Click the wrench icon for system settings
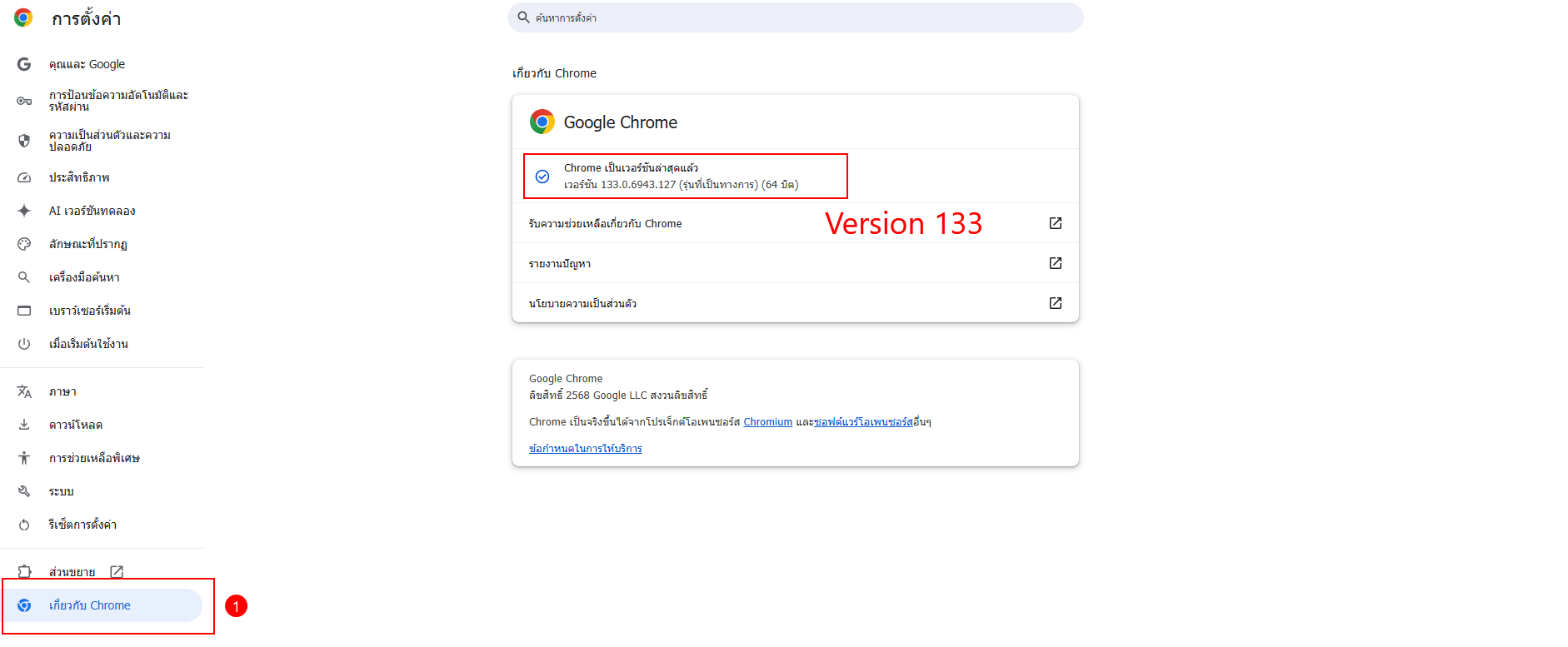Viewport: 1568px width, 647px height. [24, 491]
